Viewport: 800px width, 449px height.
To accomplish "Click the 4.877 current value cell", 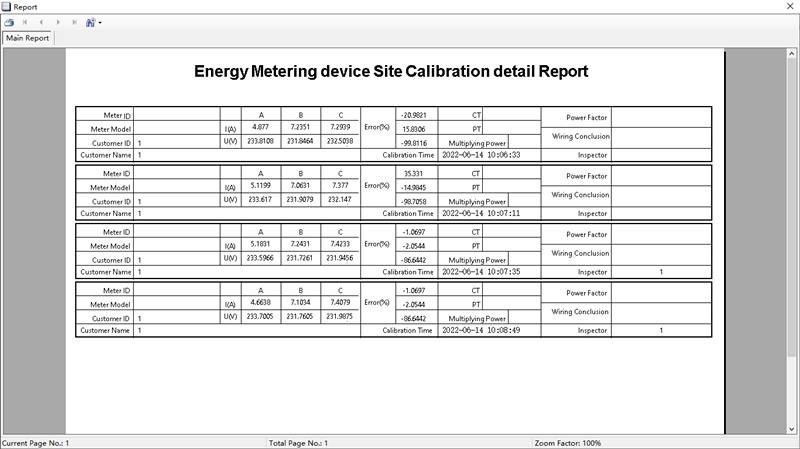I will coord(260,128).
